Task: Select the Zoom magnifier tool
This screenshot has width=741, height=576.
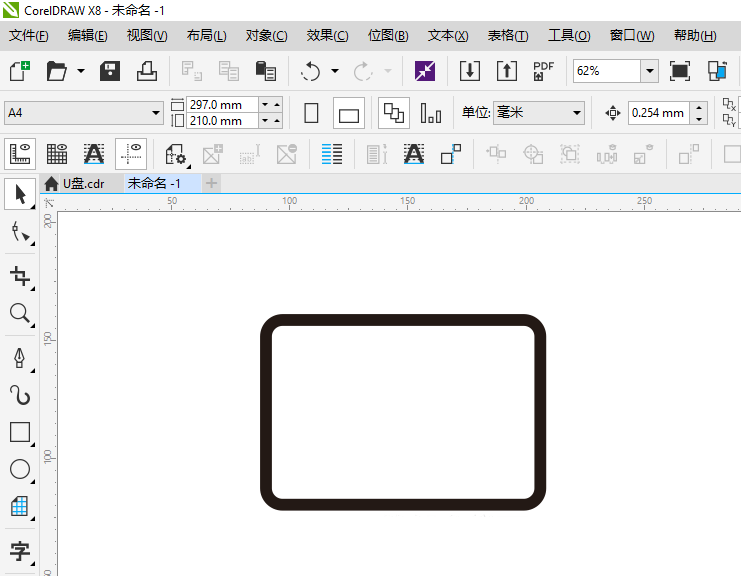Action: (x=19, y=314)
